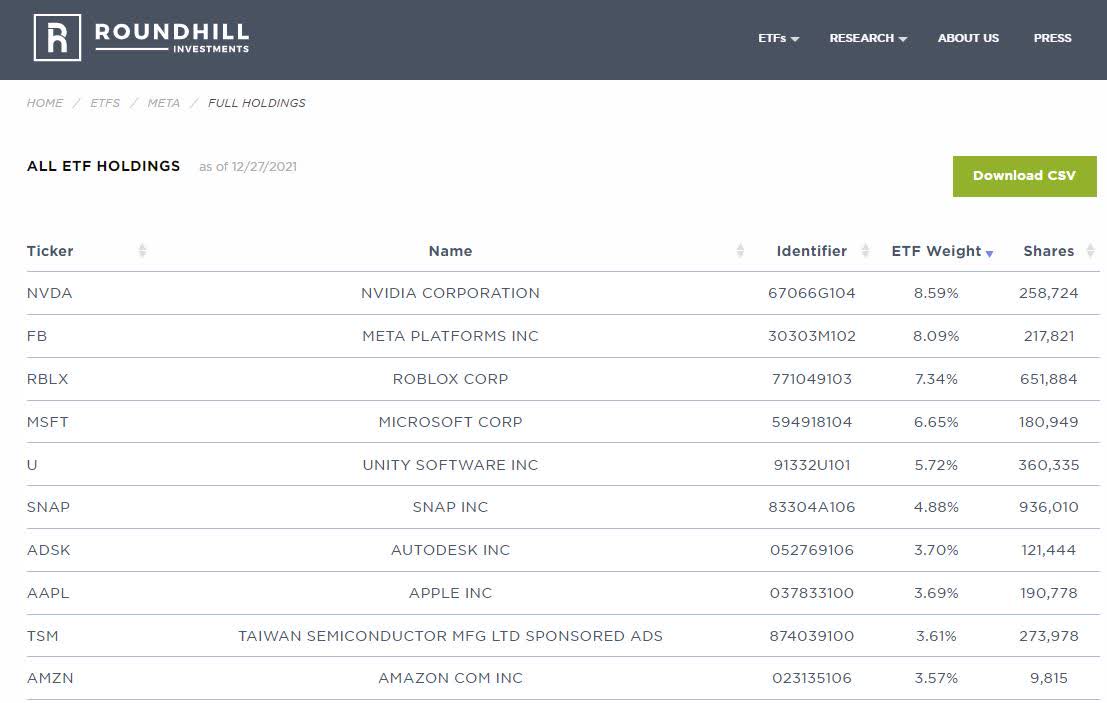The height and width of the screenshot is (703, 1107).
Task: Click APPLE INC name cell
Action: coord(450,593)
